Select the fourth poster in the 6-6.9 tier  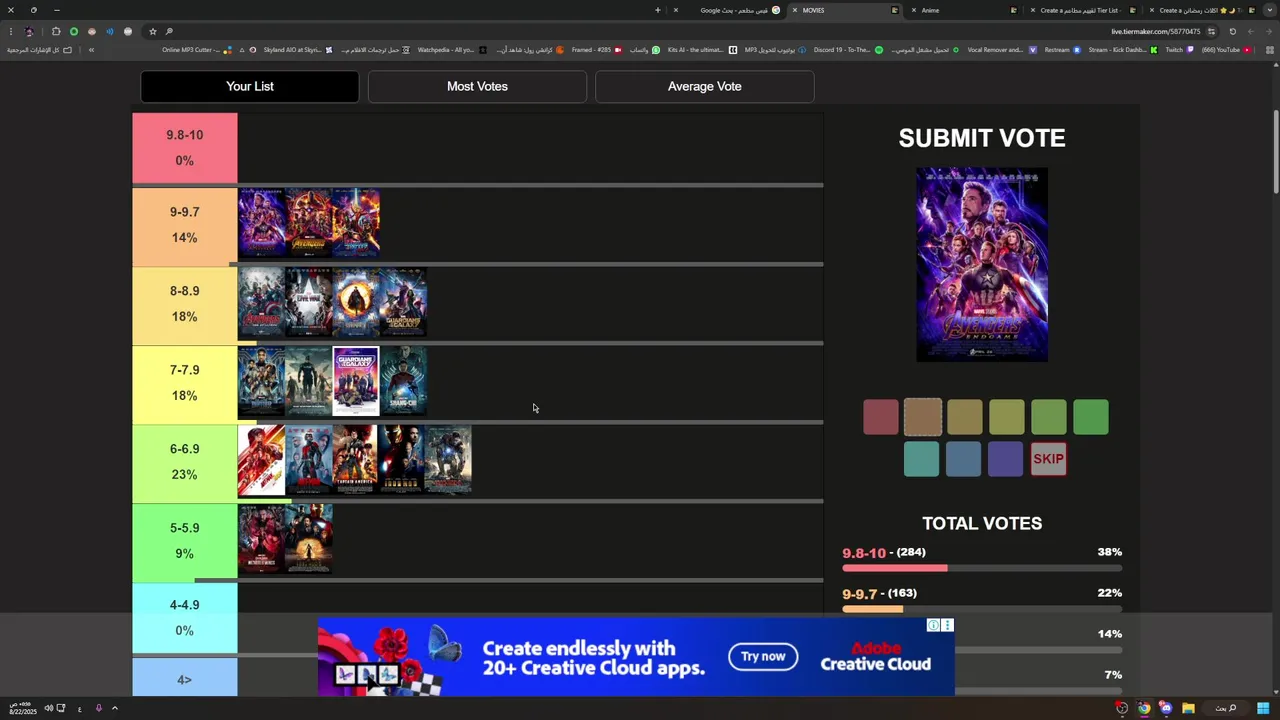pyautogui.click(x=401, y=460)
